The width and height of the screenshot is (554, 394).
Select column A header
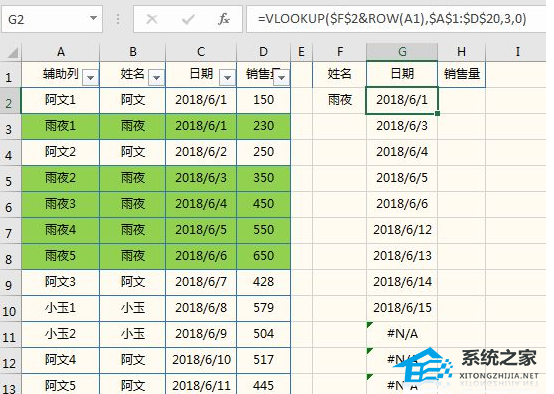61,52
